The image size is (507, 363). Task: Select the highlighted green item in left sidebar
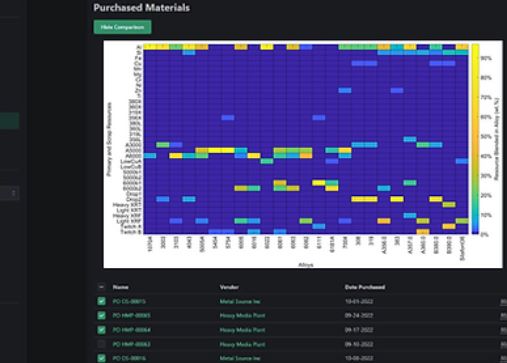coord(9,121)
